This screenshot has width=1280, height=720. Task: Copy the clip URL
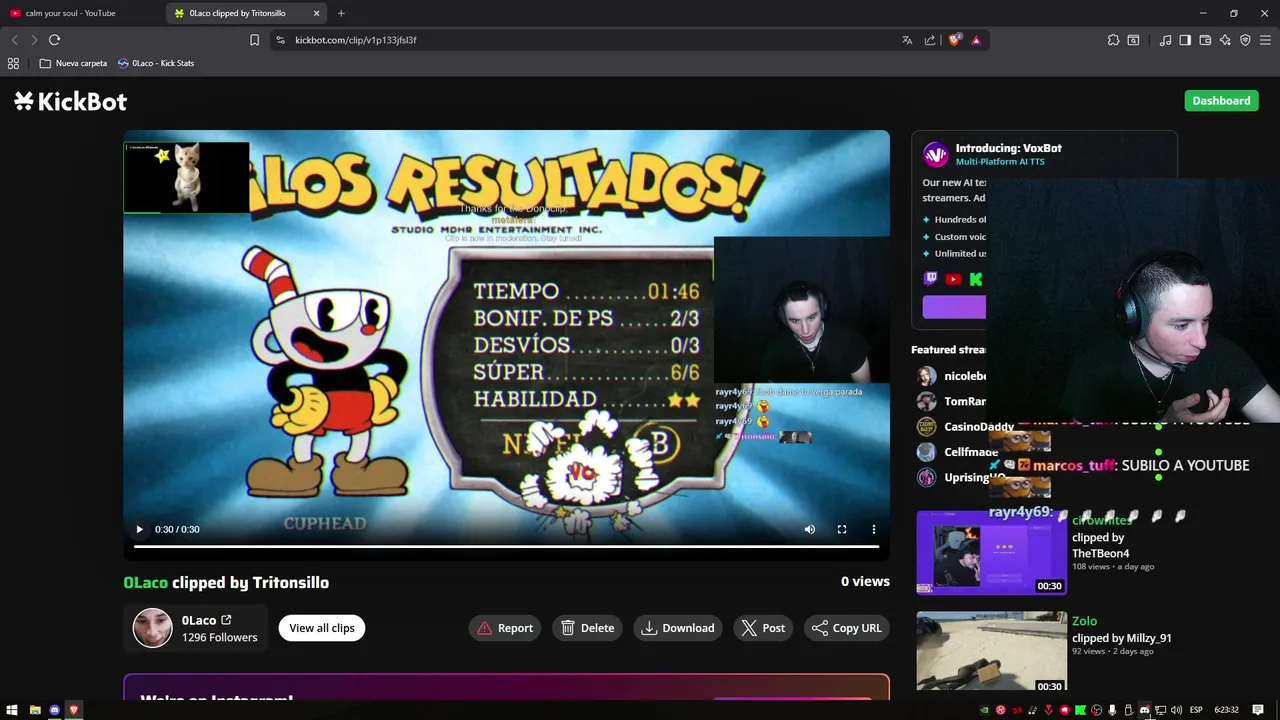[x=847, y=628]
